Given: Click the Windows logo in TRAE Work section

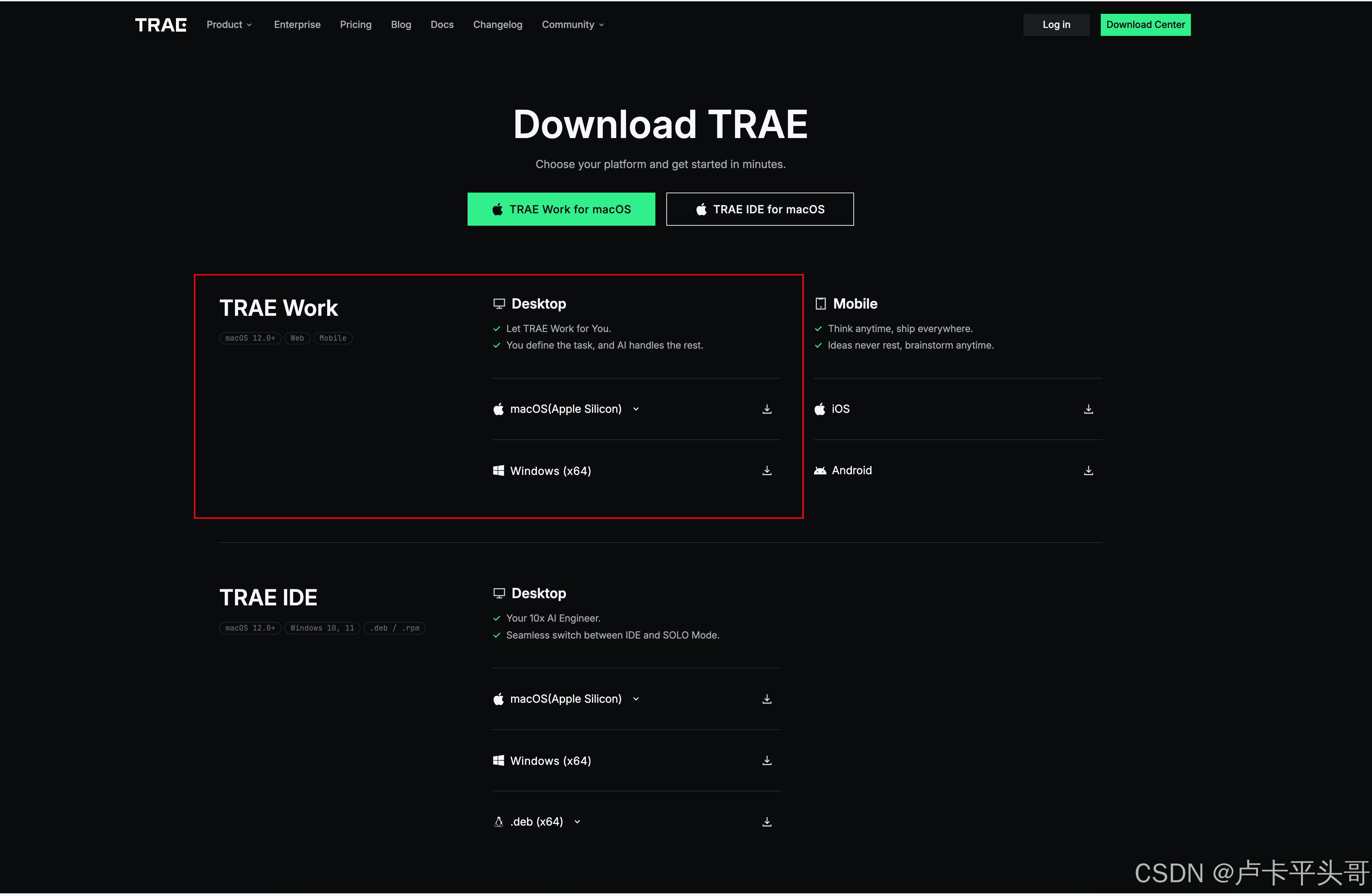Looking at the screenshot, I should coord(499,470).
